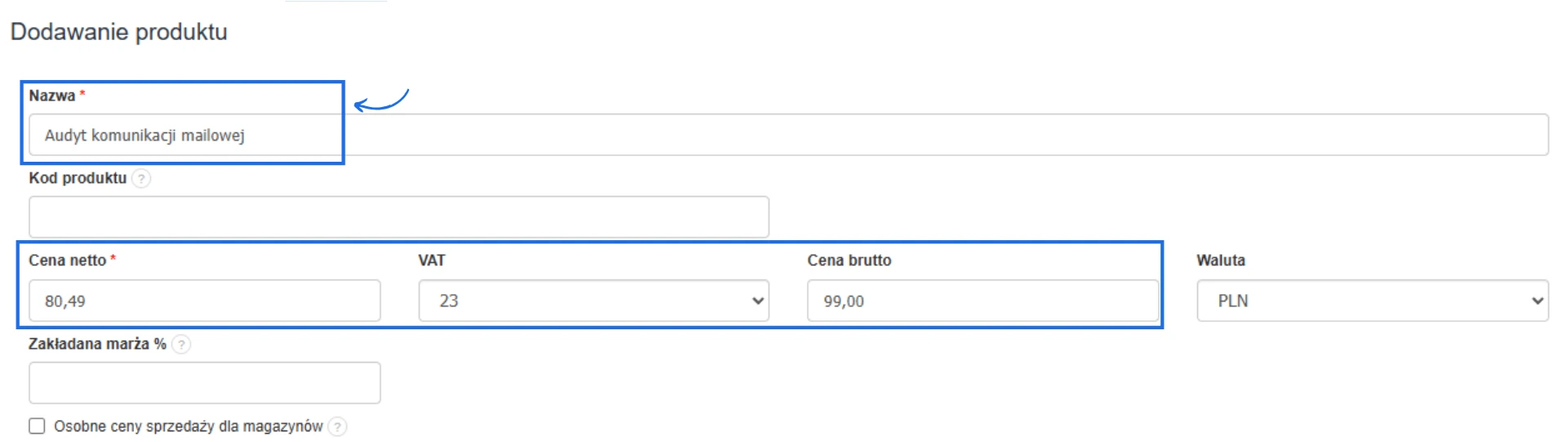Select the Cena netto field with 80,49
Viewport: 1568px width, 442px height.
click(204, 301)
